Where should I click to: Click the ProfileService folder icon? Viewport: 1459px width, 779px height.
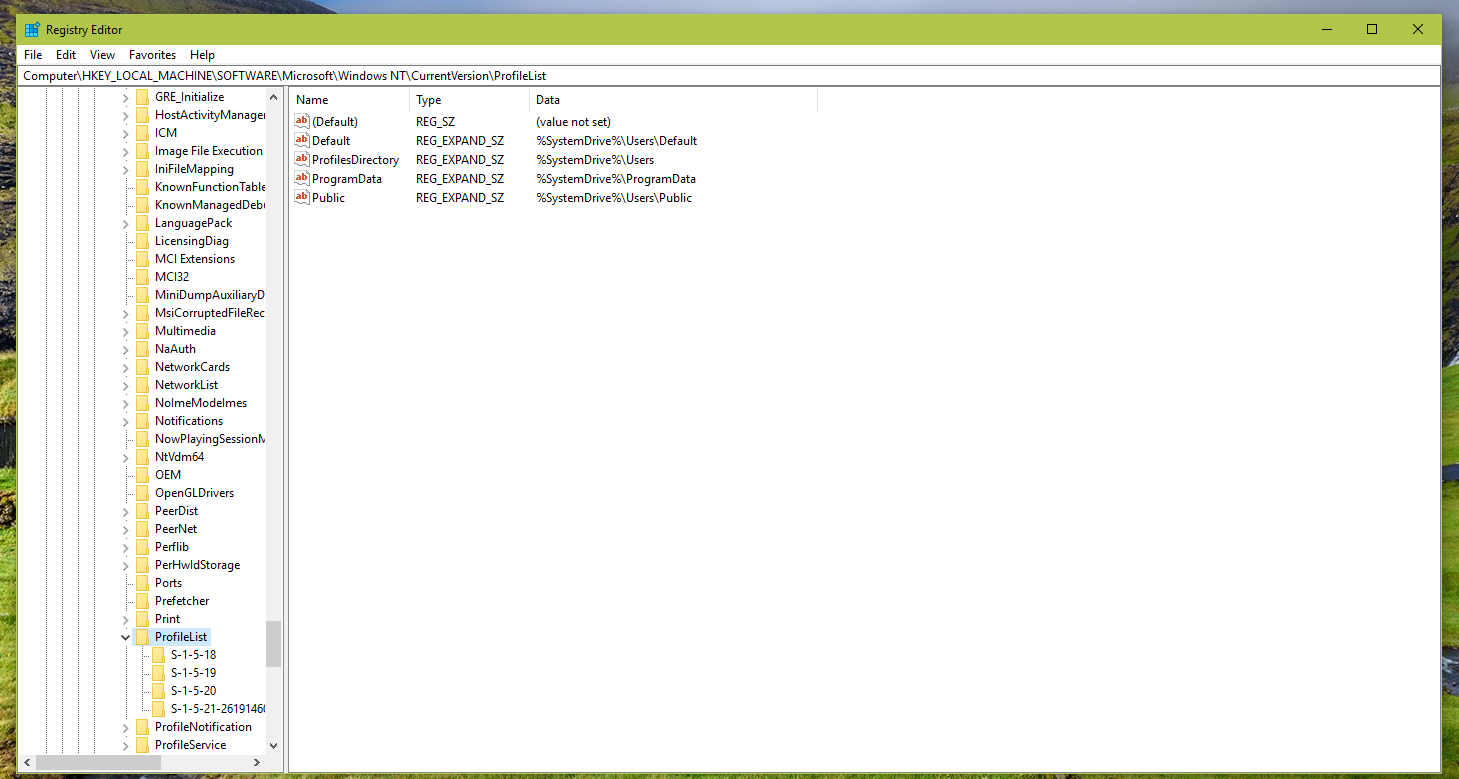pos(142,745)
